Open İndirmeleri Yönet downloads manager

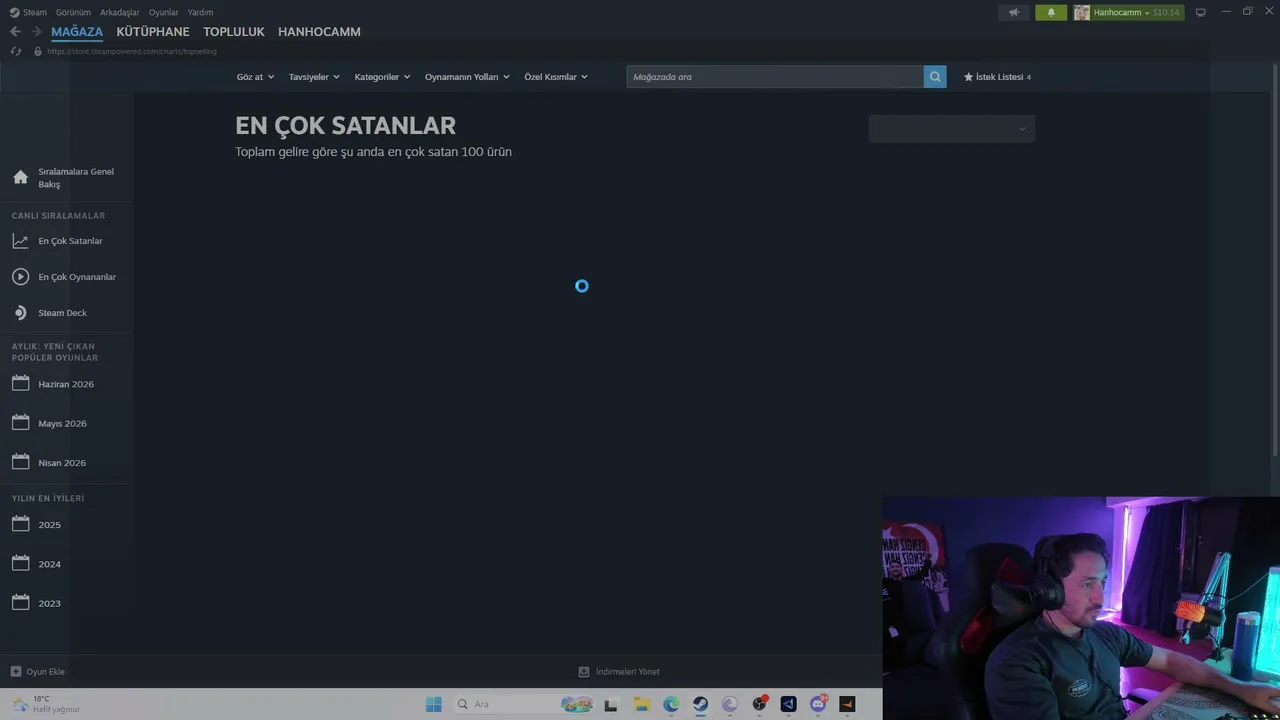coord(628,672)
